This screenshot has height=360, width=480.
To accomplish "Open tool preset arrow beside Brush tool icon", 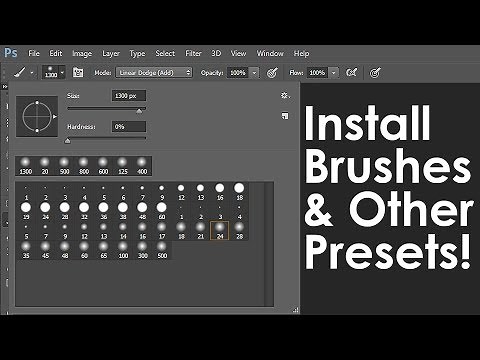I will point(32,72).
